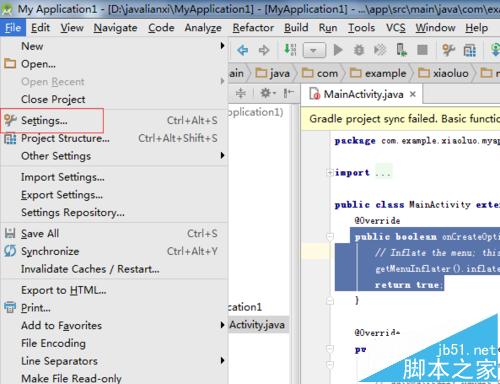Expand Add to Favorites submenu
Viewport: 500px width, 384px height.
[114, 325]
